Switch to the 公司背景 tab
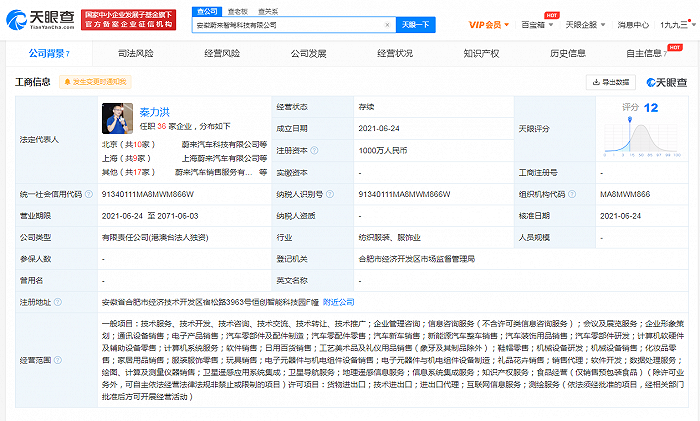Image resolution: width=700 pixels, height=421 pixels. [49, 54]
